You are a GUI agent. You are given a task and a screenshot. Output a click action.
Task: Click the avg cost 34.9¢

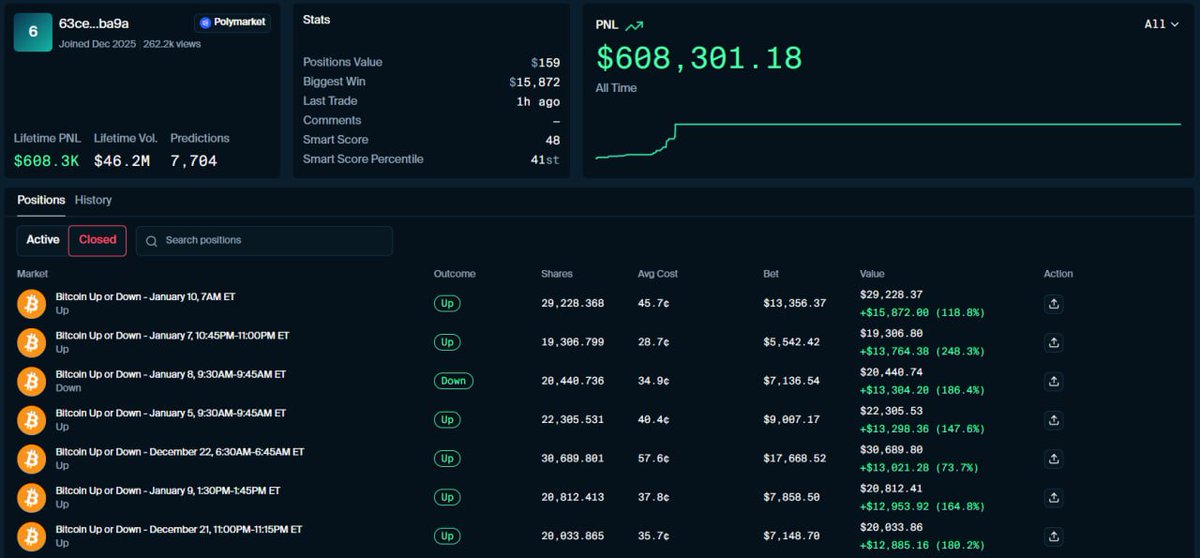(653, 381)
